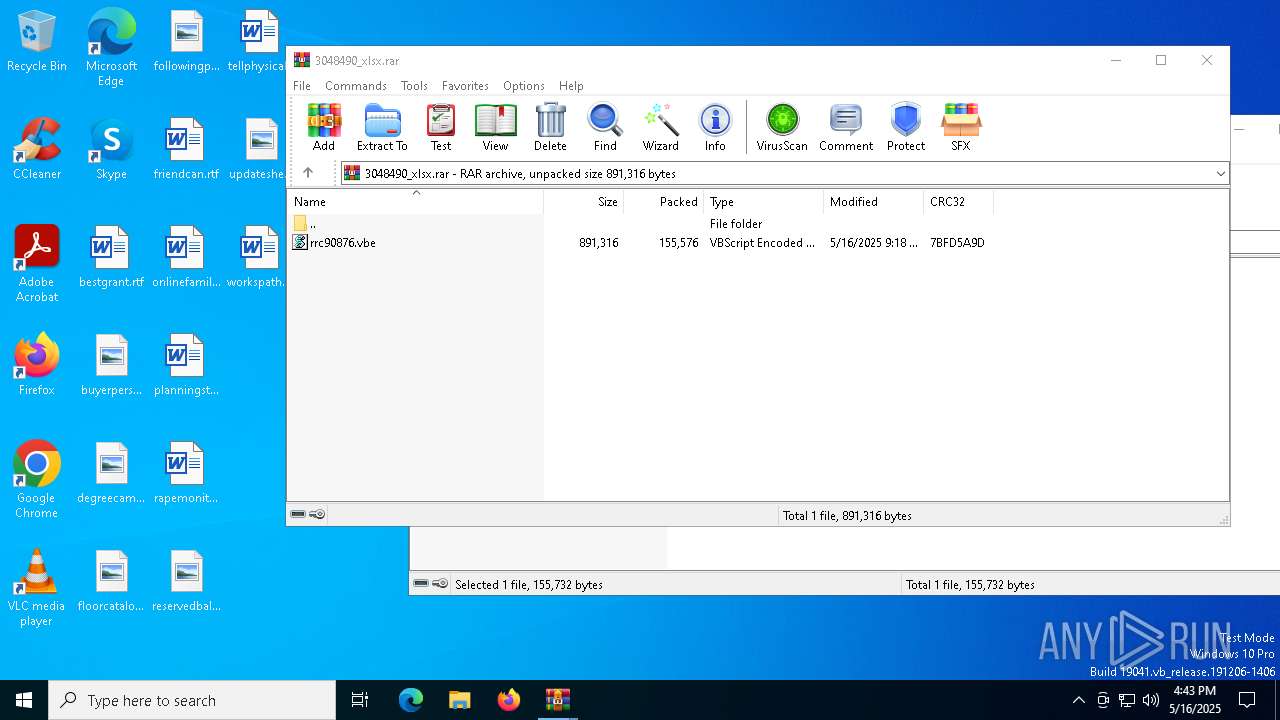The height and width of the screenshot is (720, 1280).
Task: Select the parent folder '..' entry
Action: pos(305,224)
